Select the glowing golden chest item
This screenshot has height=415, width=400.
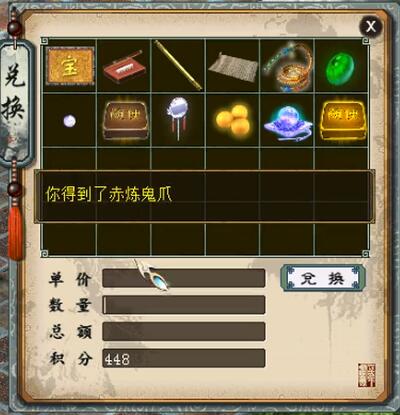point(343,120)
